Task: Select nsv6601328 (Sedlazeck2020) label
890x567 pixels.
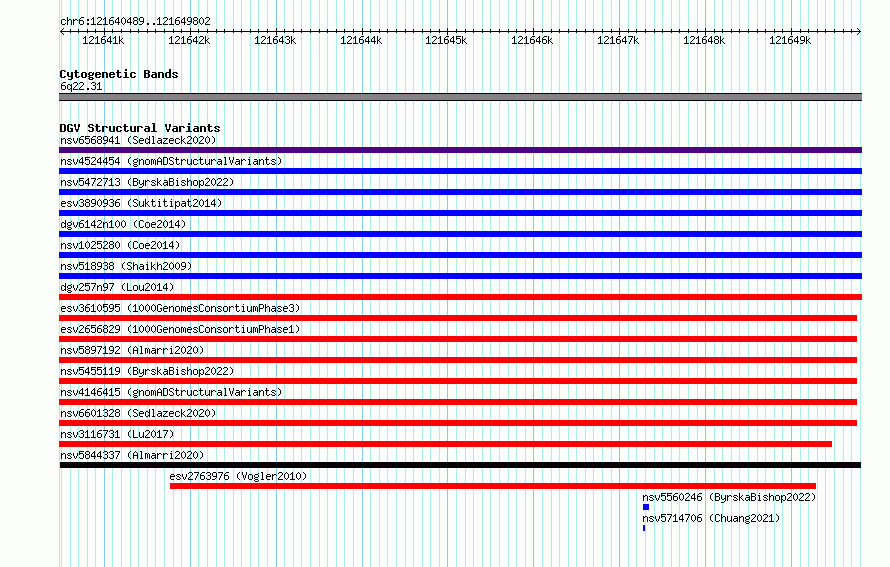Action: 138,413
